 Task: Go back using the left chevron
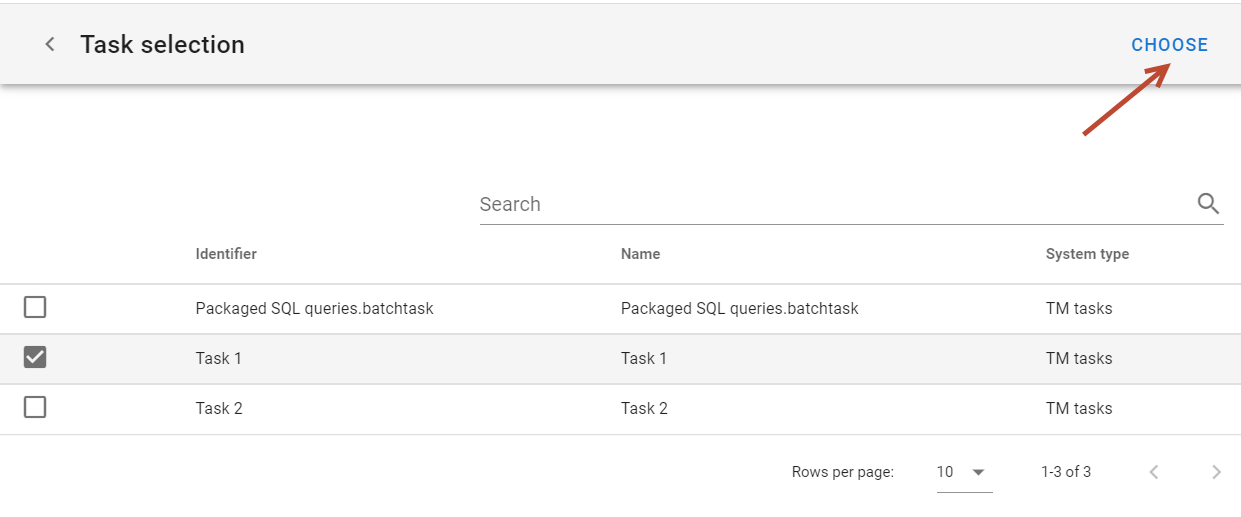[50, 45]
